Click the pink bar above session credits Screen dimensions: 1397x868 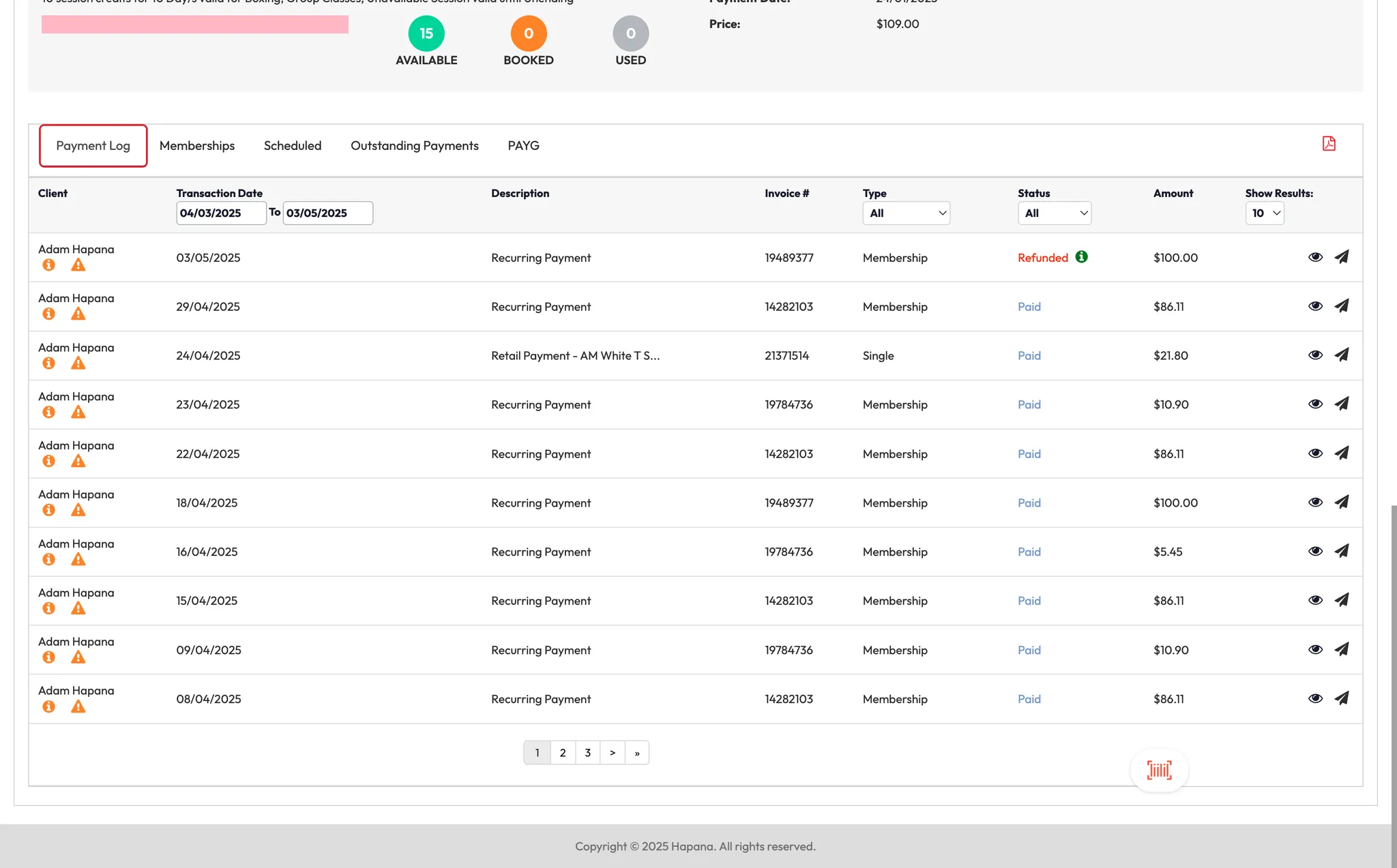tap(194, 25)
